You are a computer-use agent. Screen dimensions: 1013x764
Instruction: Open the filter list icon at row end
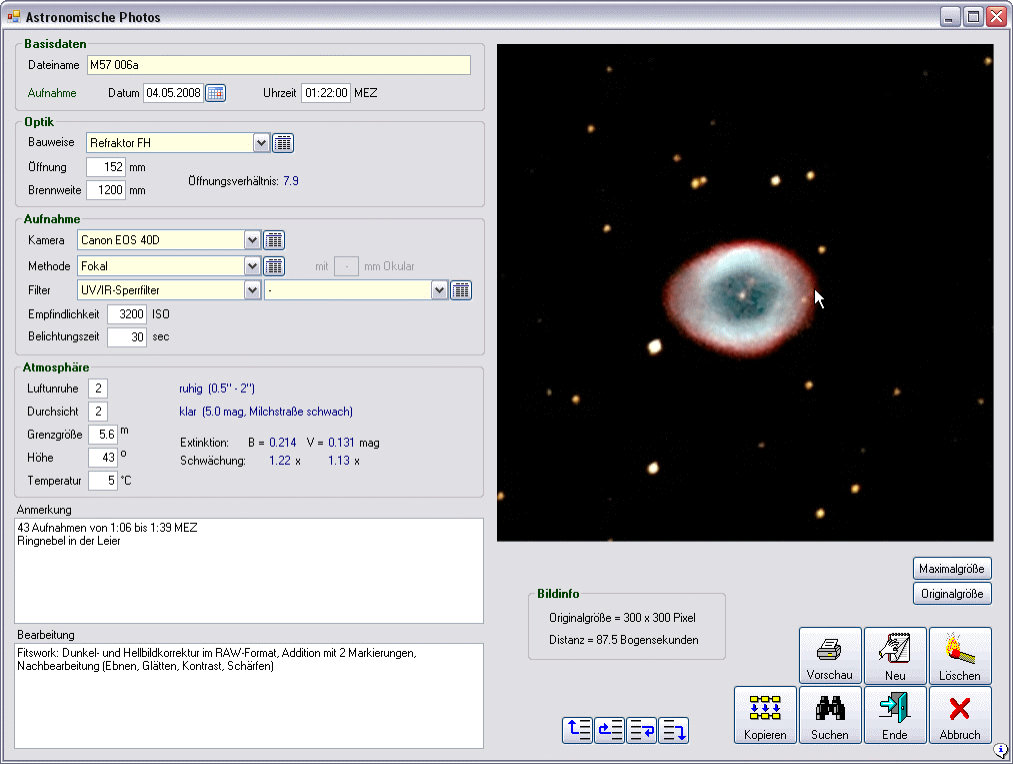coord(460,290)
